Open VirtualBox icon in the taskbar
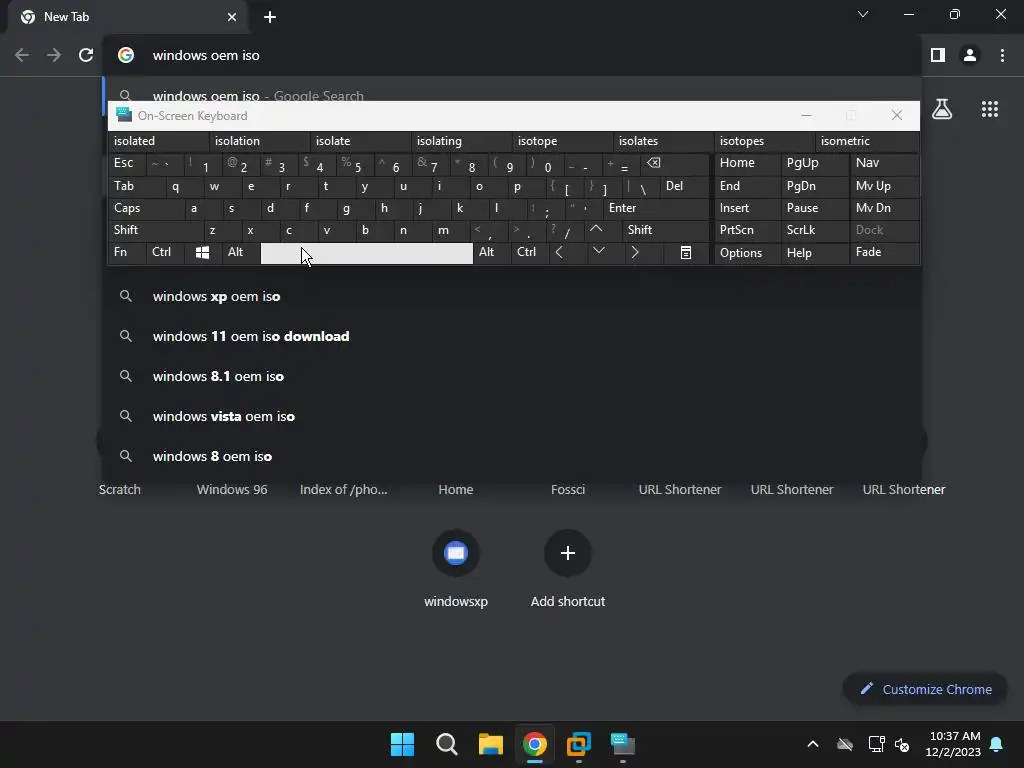Screen dimensions: 1024x768 tap(579, 744)
